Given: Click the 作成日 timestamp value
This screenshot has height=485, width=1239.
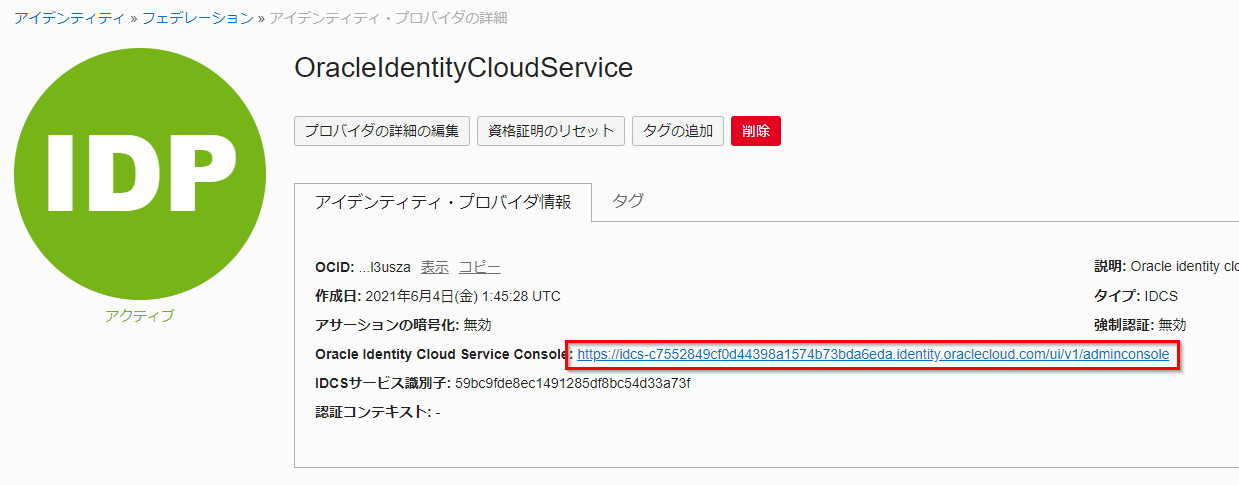Looking at the screenshot, I should [x=462, y=296].
